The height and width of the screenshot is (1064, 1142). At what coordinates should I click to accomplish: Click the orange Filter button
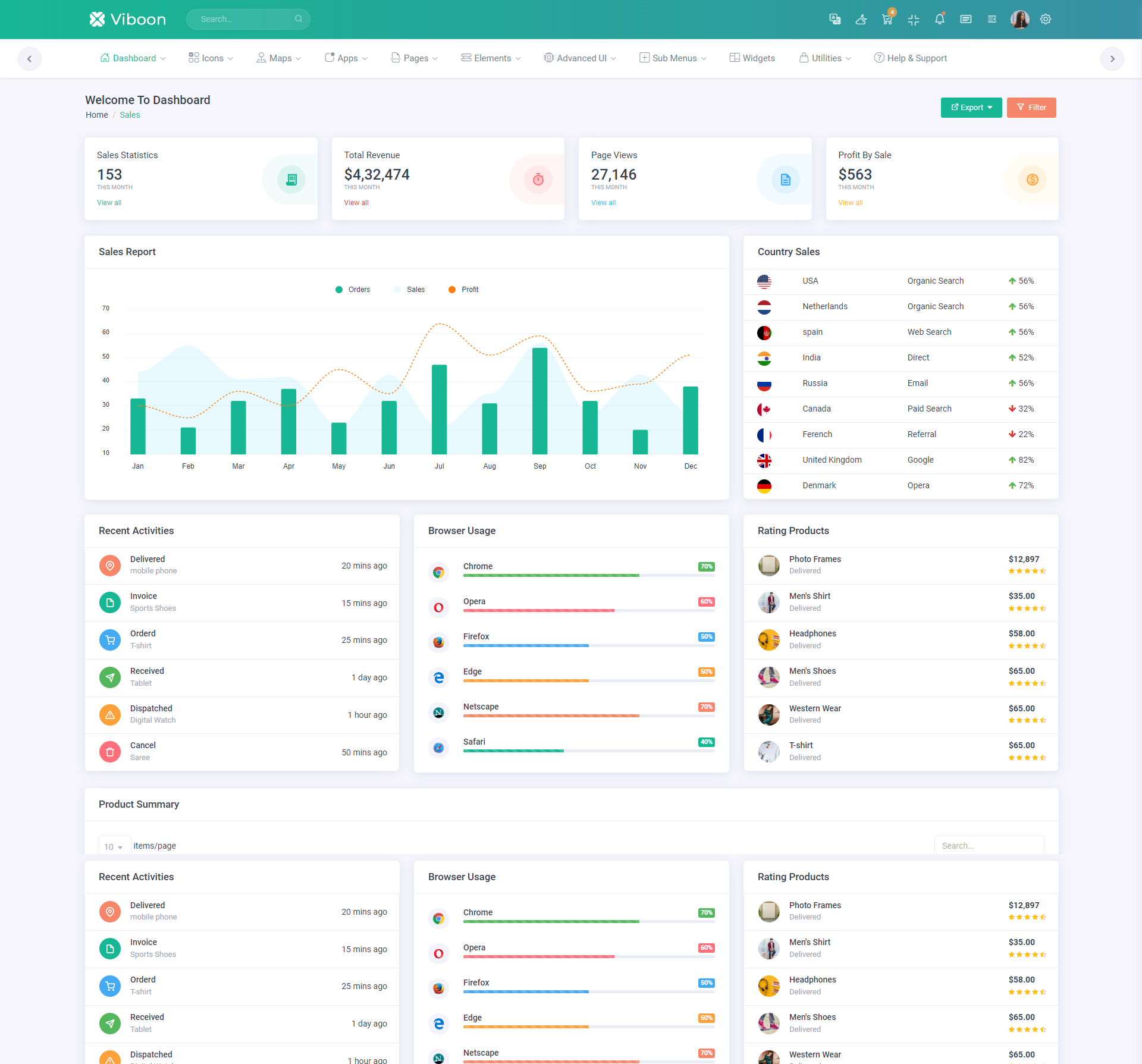click(1031, 108)
